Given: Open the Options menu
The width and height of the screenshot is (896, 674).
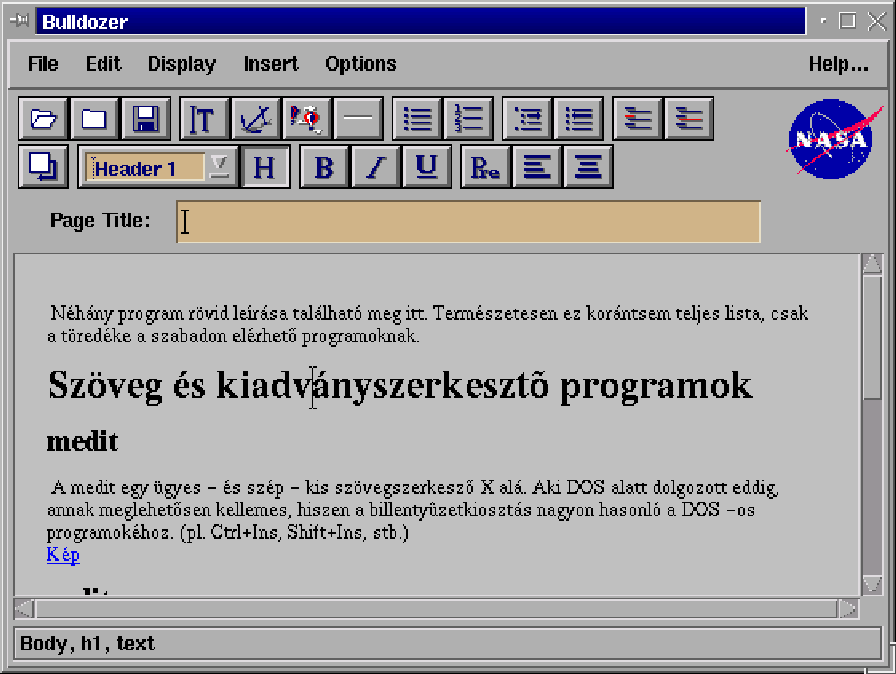Looking at the screenshot, I should [361, 64].
